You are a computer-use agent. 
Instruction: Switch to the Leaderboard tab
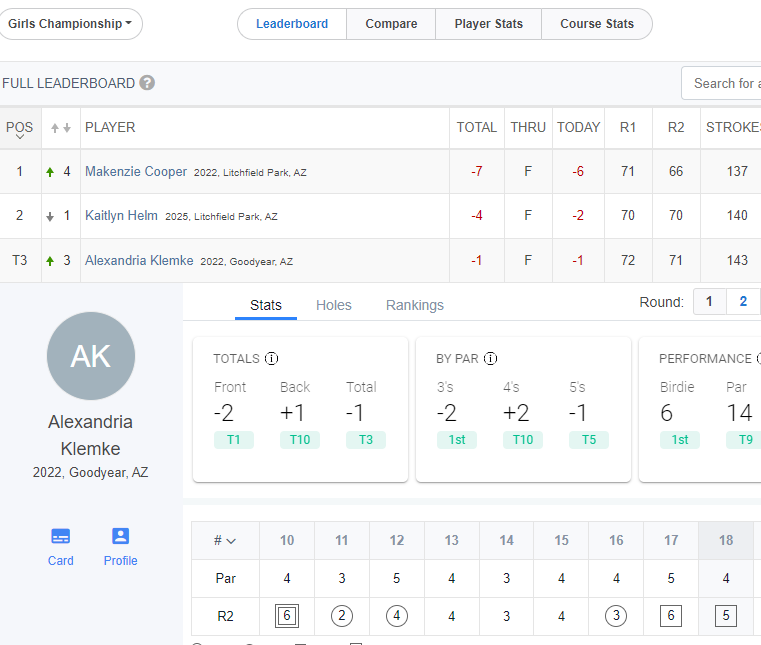coord(292,24)
